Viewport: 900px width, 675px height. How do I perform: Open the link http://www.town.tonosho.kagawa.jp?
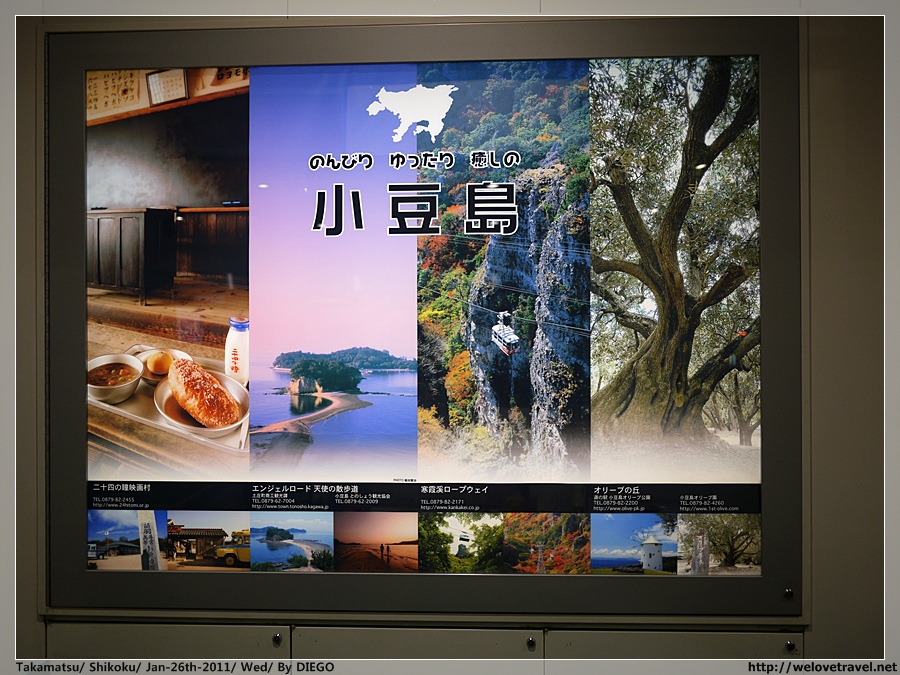click(x=290, y=507)
